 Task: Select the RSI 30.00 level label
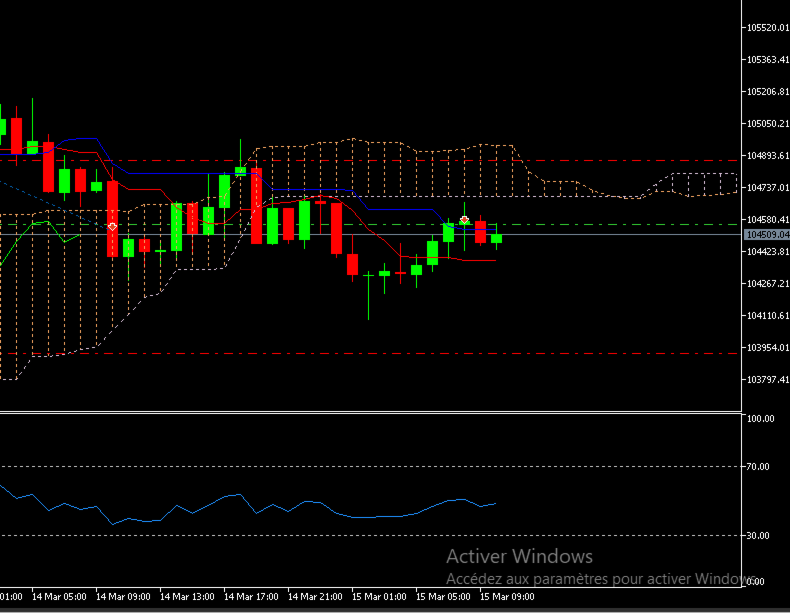click(x=758, y=535)
